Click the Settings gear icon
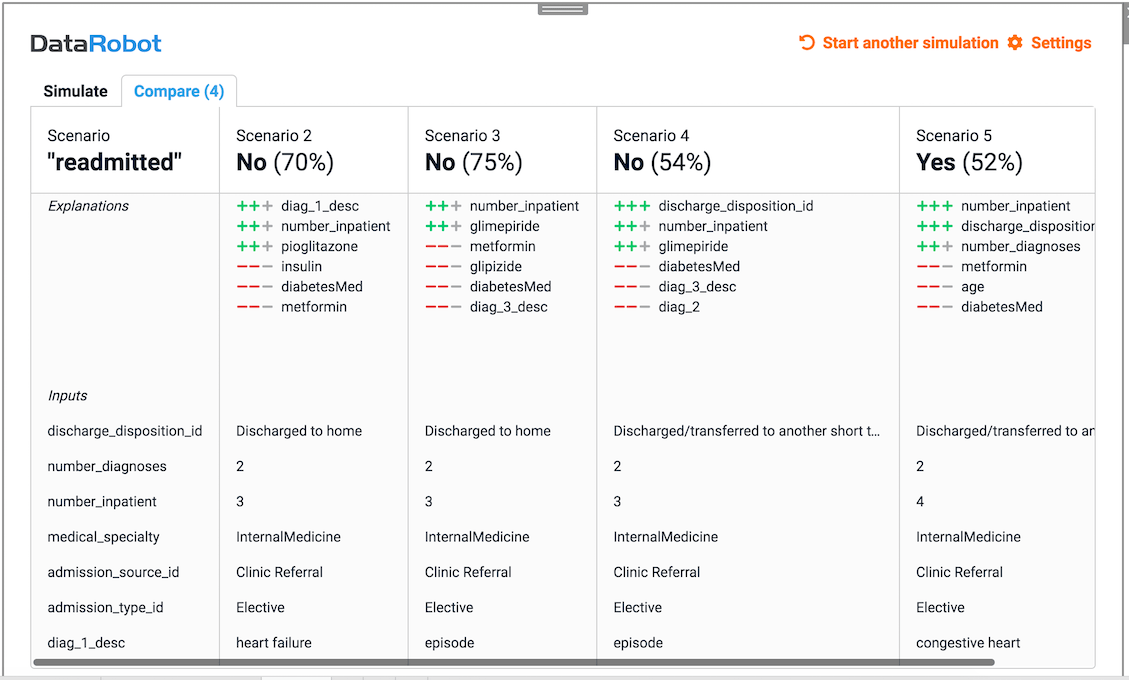This screenshot has height=680, width=1129. (1015, 43)
